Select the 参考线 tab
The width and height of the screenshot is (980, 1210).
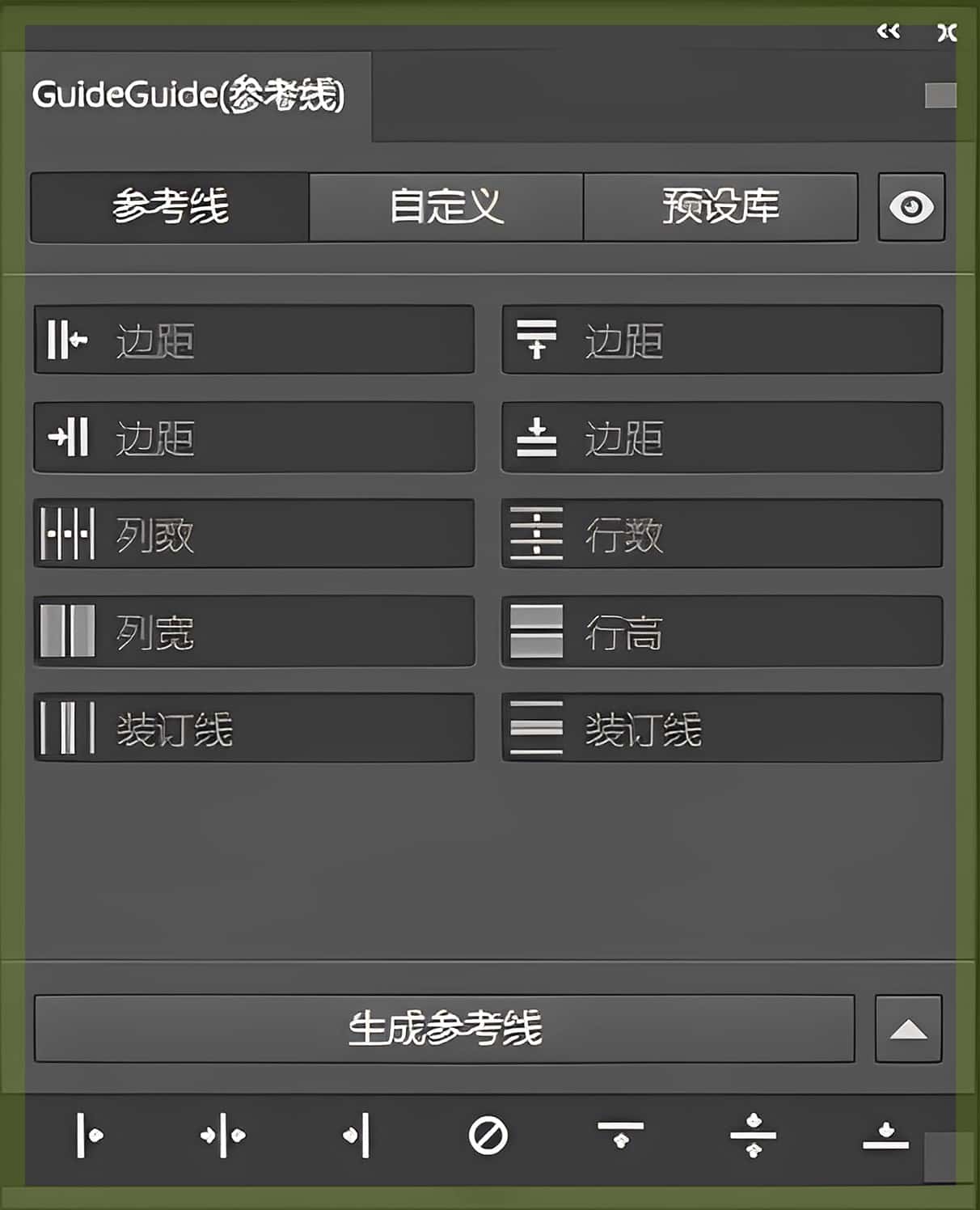pos(170,207)
